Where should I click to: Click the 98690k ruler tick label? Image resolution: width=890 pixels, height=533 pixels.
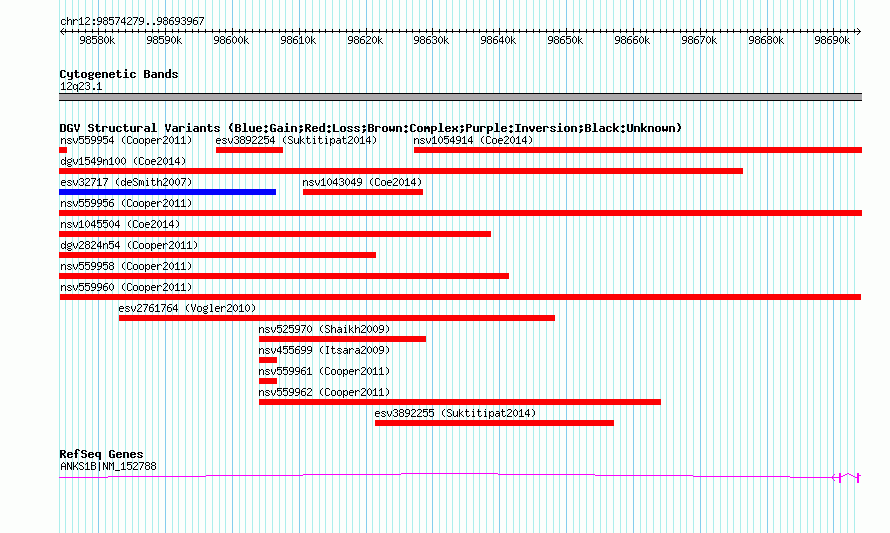[832, 40]
